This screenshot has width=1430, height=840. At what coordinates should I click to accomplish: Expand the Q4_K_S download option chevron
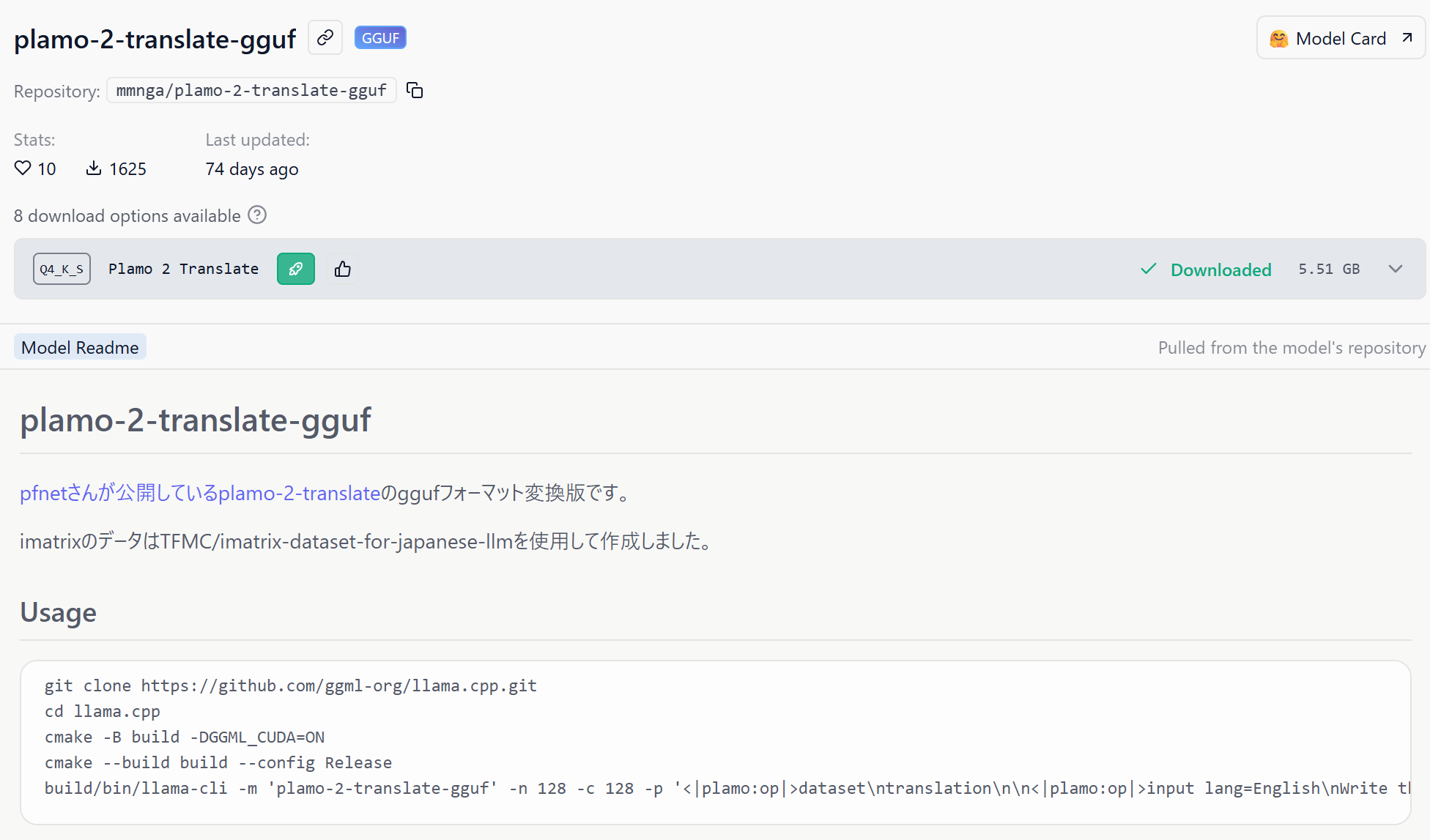click(x=1396, y=269)
